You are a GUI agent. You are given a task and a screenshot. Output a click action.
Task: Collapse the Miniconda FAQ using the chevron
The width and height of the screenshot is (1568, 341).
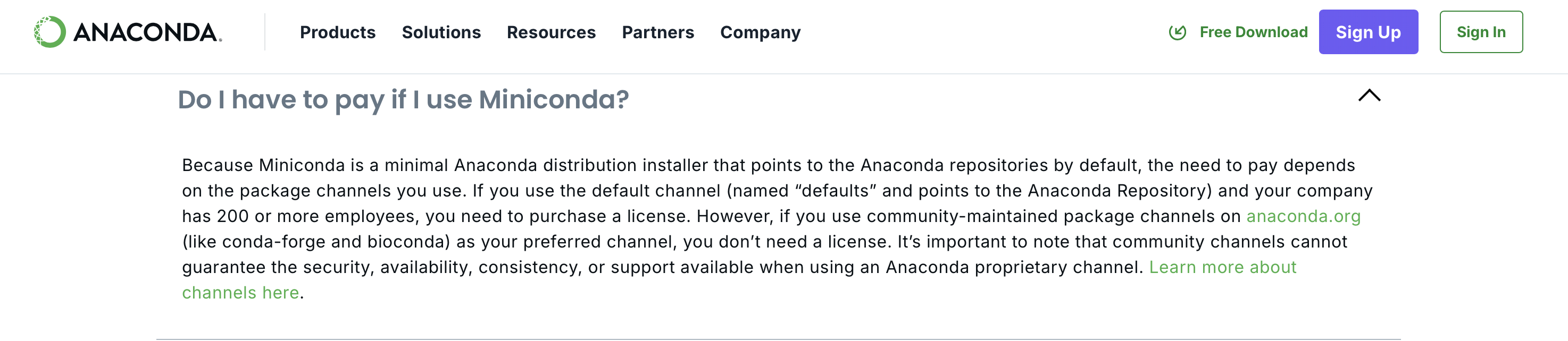[x=1369, y=96]
